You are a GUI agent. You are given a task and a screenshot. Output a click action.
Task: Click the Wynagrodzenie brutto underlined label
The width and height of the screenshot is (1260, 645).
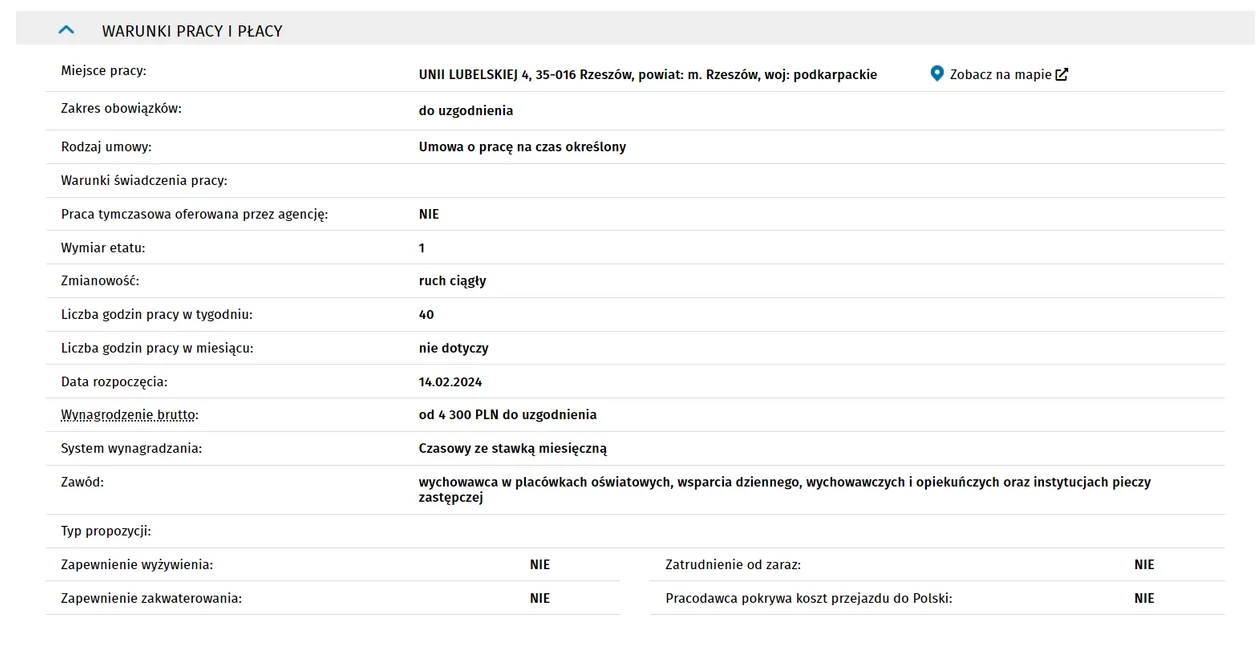[x=130, y=414]
